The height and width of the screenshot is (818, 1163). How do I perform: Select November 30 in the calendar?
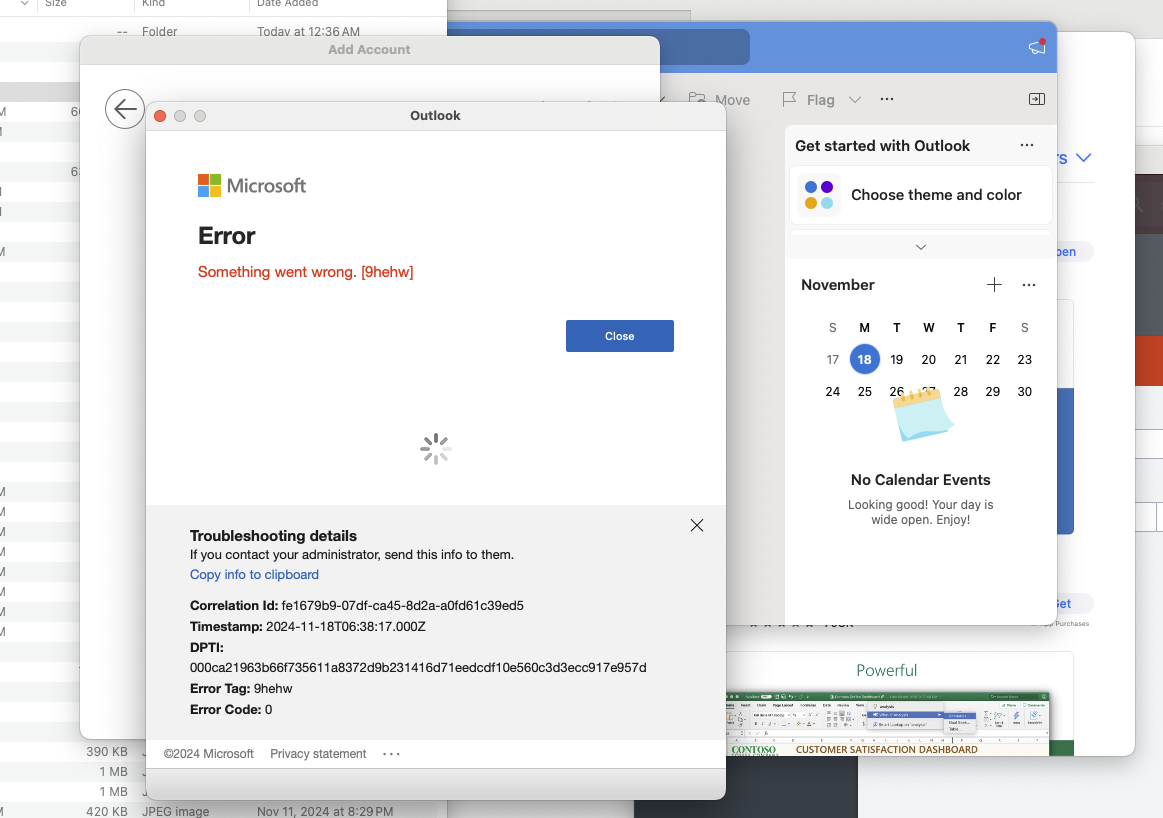1024,392
